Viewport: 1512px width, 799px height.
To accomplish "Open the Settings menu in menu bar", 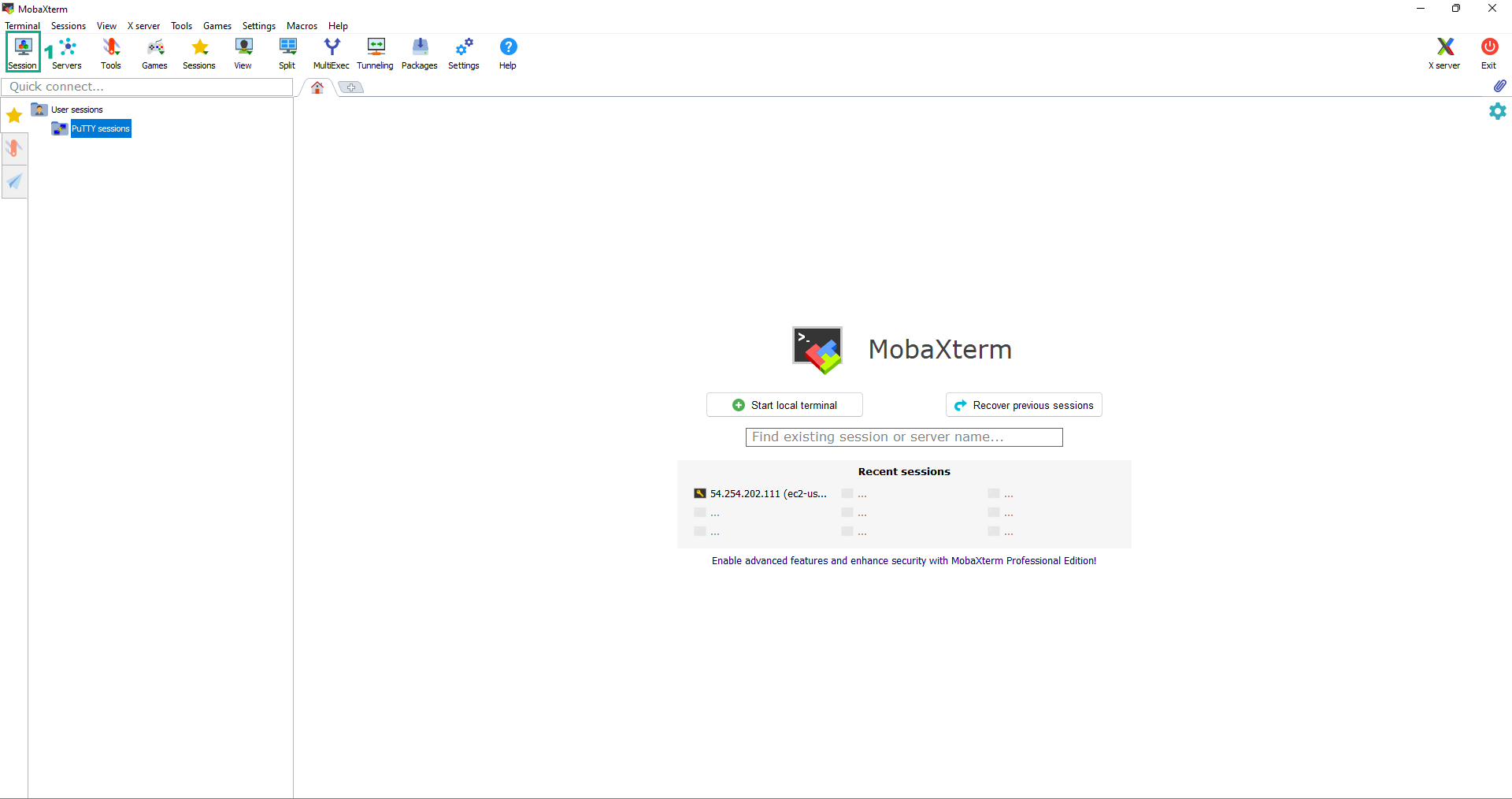I will [259, 26].
